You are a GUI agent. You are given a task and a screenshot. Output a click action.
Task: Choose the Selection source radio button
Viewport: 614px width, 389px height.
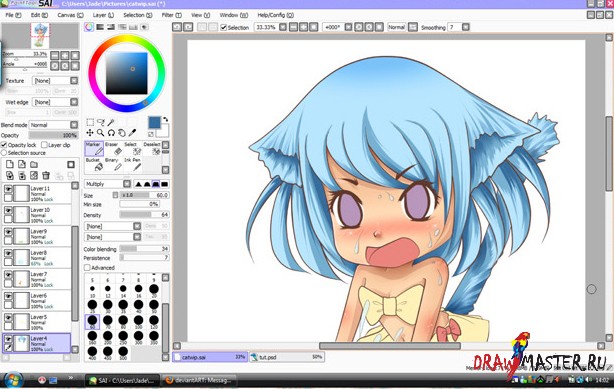point(4,153)
